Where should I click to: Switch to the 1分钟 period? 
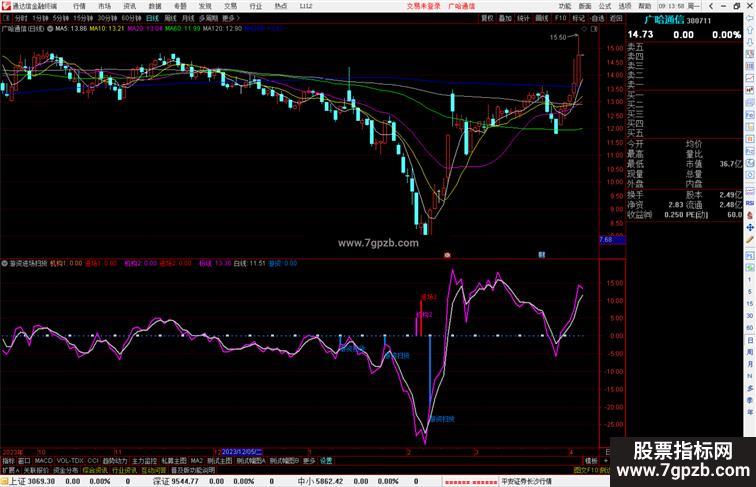coord(40,18)
